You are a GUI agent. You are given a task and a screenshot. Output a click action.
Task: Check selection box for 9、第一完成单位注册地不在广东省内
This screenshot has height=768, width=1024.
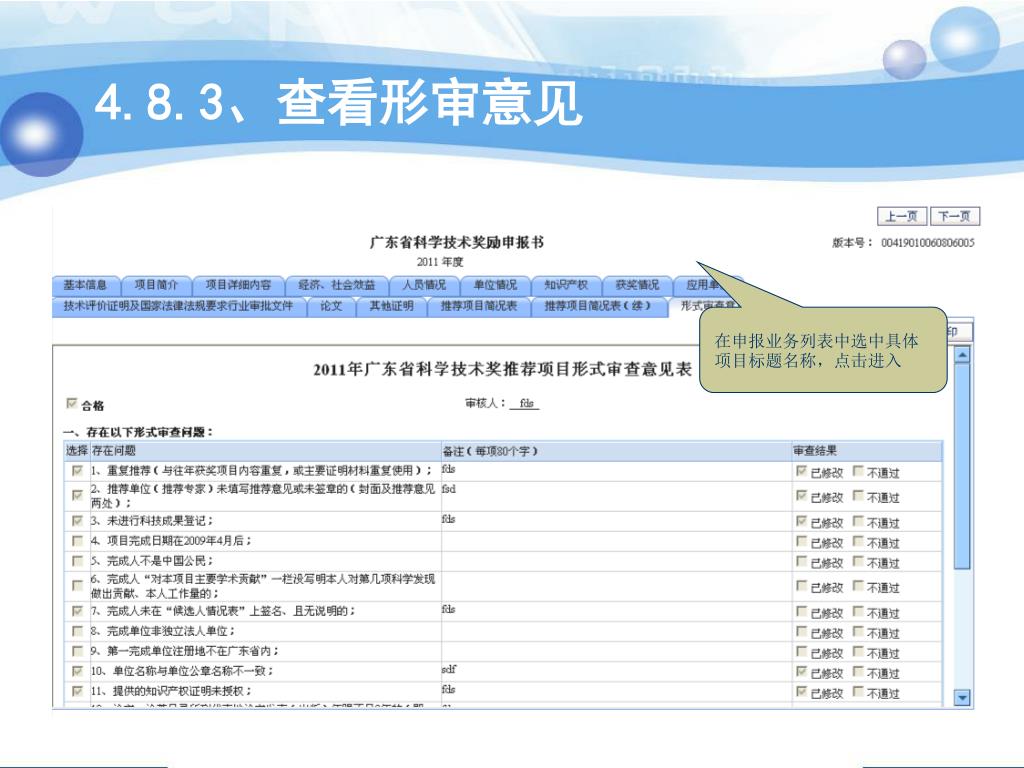tap(78, 651)
